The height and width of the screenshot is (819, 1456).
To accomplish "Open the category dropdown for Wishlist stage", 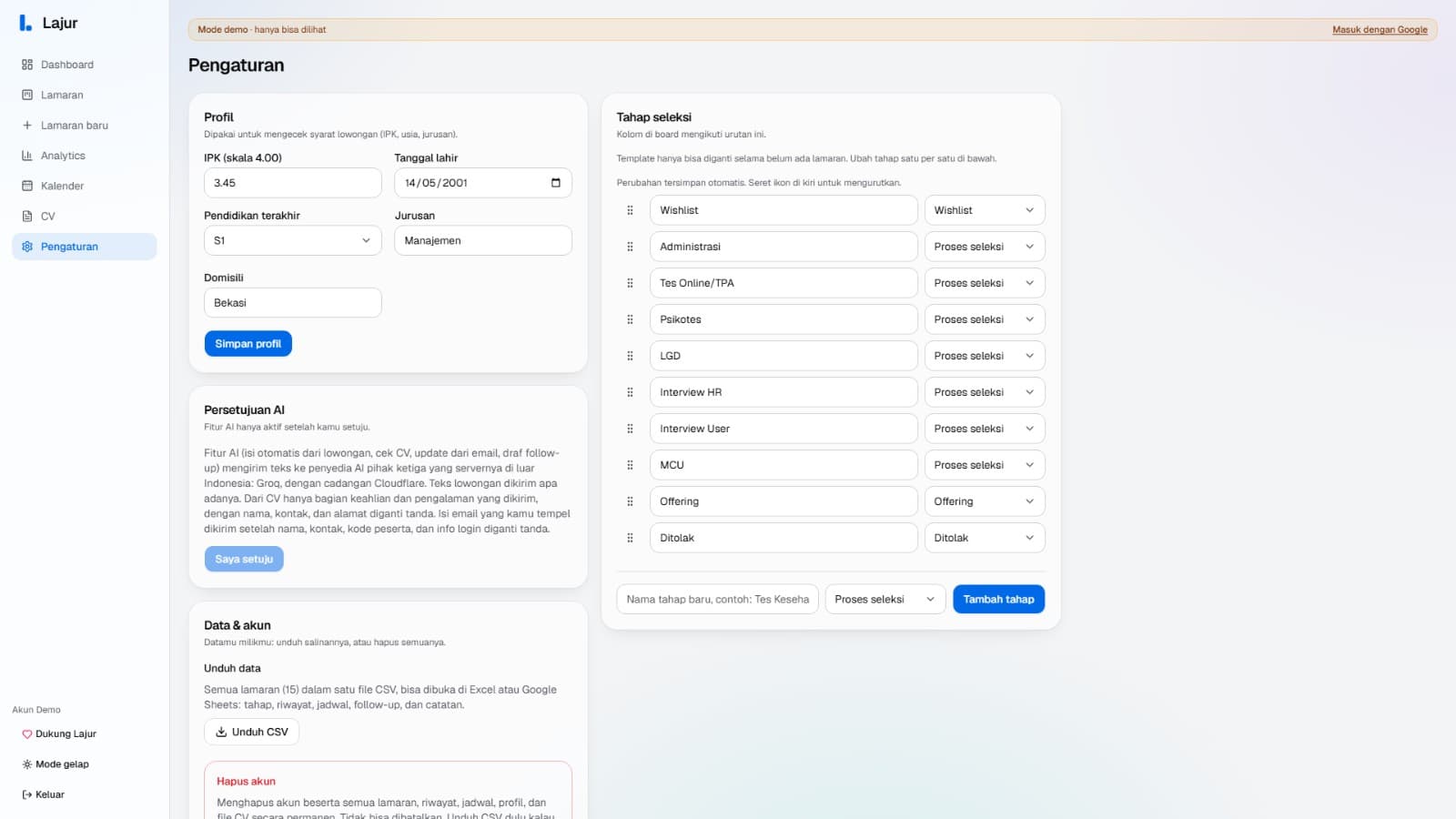I will pos(985,210).
